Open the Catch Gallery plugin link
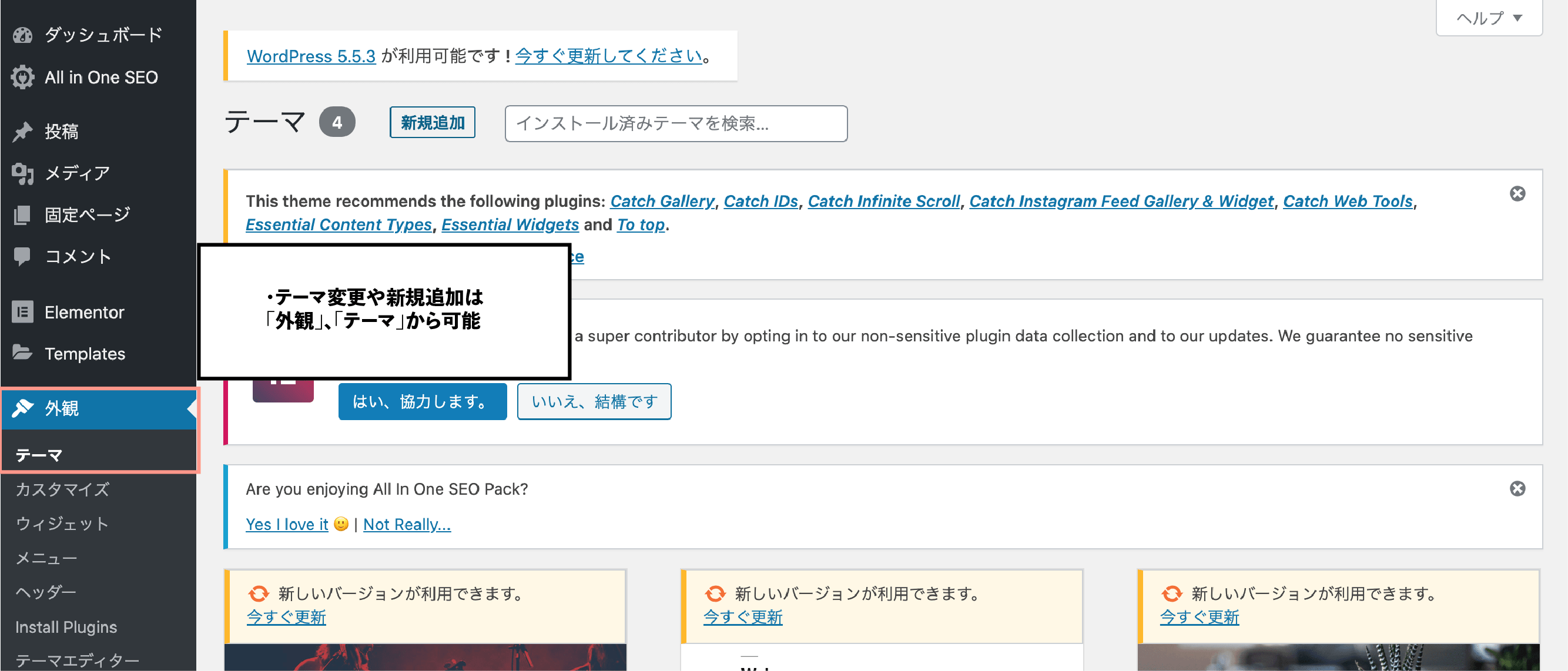 (662, 201)
